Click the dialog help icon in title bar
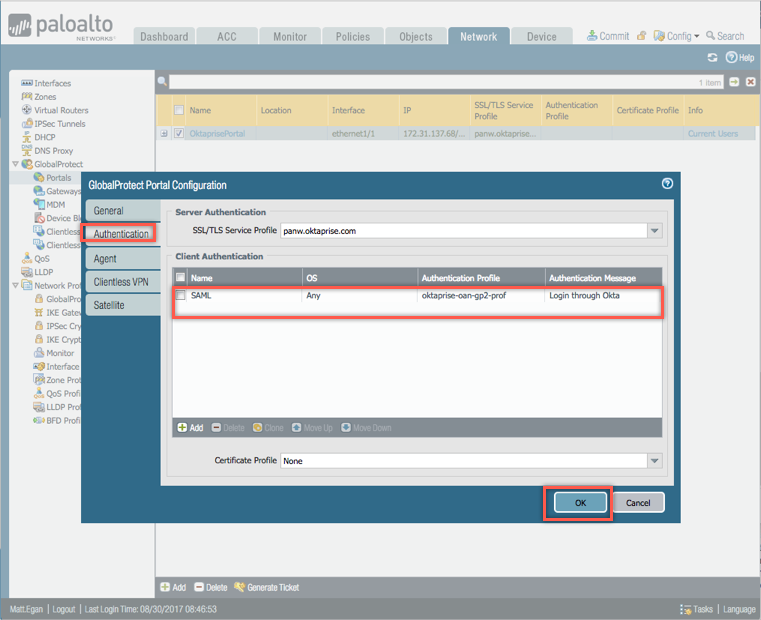This screenshot has height=620, width=761. (x=667, y=184)
